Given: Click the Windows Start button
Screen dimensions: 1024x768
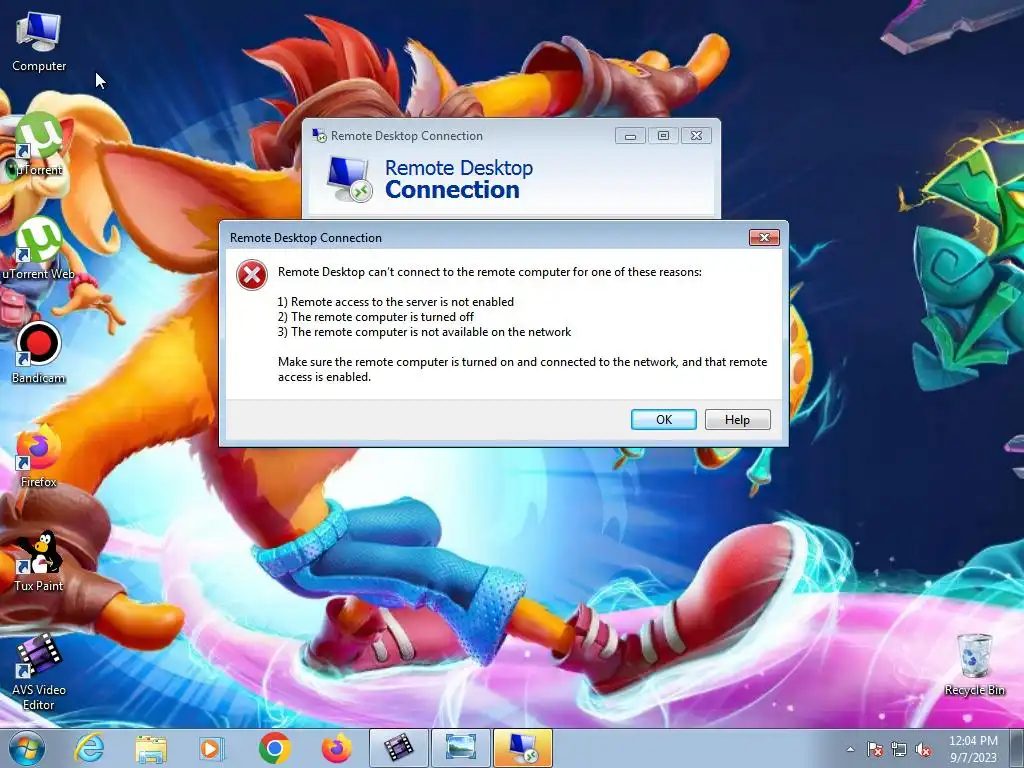Looking at the screenshot, I should point(27,748).
